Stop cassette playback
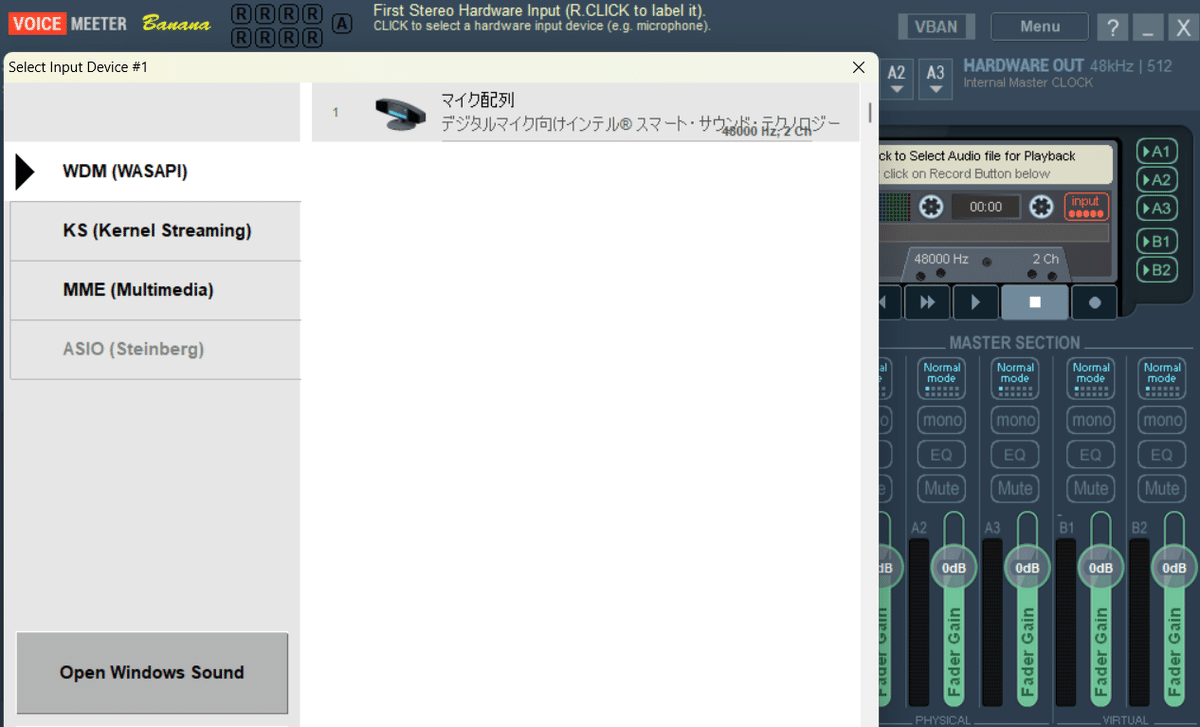 [1035, 302]
